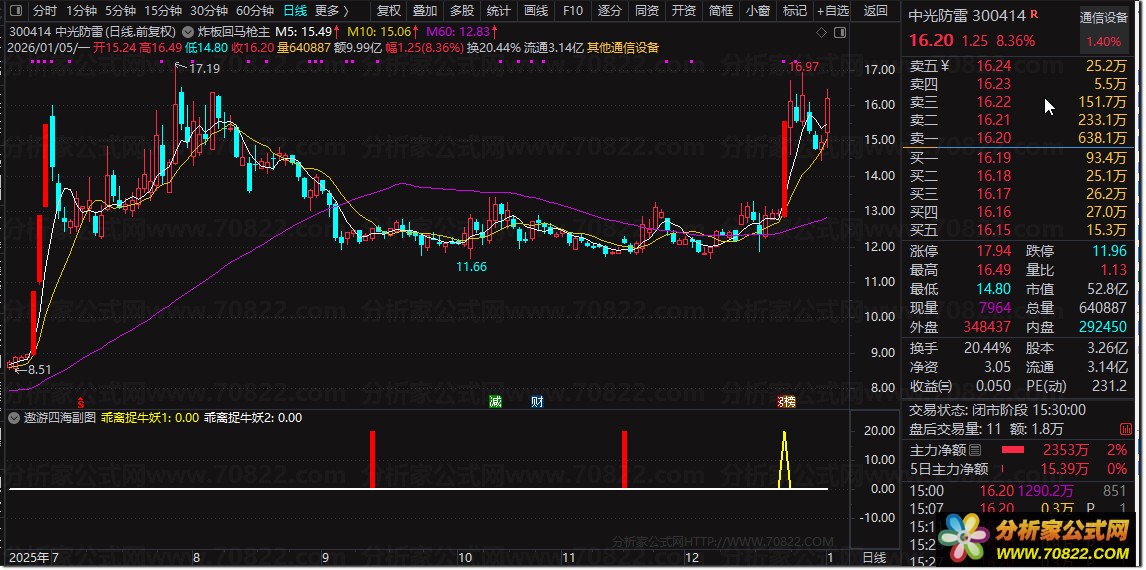Click the 5日主力净额 row label
1146x570 pixels.
point(949,469)
